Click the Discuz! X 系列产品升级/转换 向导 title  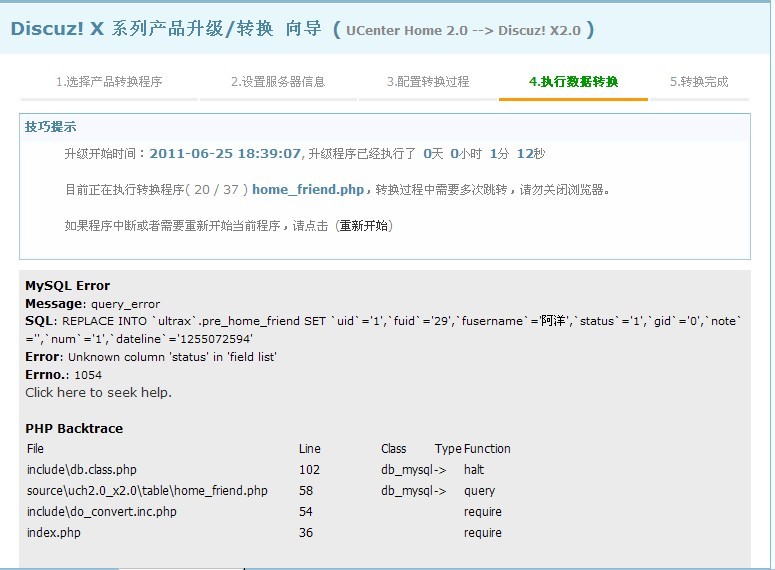pos(166,29)
